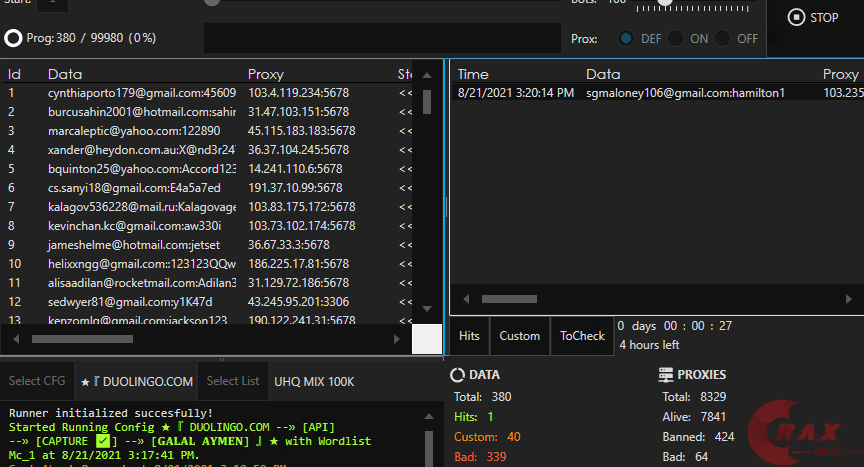Click the Select CFG button
This screenshot has height=467, width=864.
tap(37, 381)
